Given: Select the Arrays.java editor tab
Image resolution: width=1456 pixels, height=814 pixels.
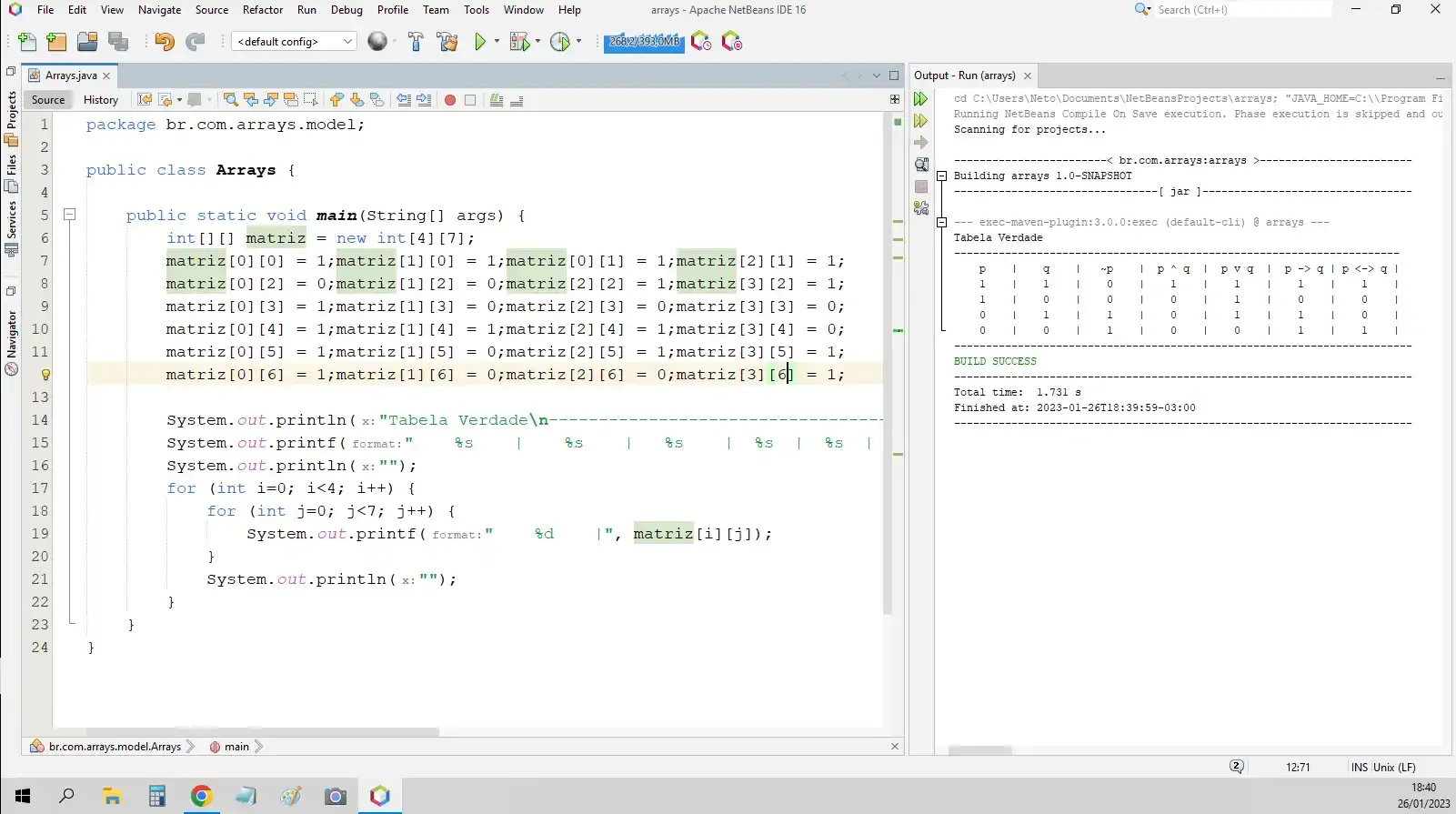Looking at the screenshot, I should coord(70,75).
